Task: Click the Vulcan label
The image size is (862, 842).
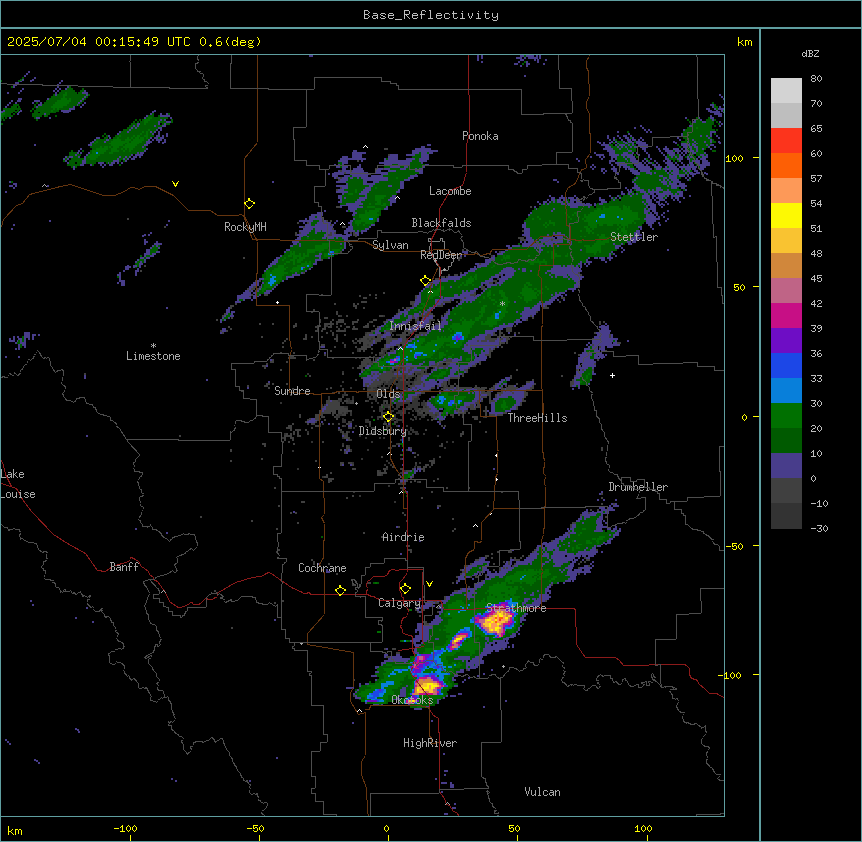Action: [x=543, y=792]
